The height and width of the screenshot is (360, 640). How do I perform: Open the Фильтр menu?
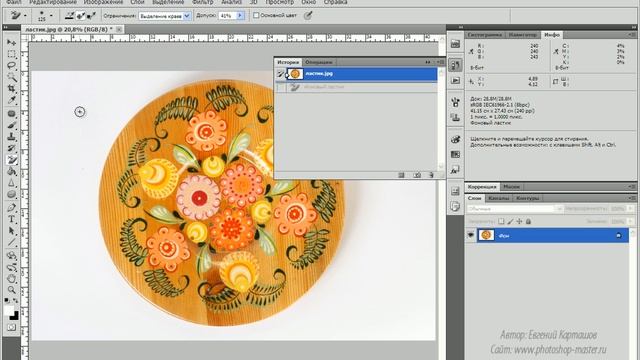[202, 2]
